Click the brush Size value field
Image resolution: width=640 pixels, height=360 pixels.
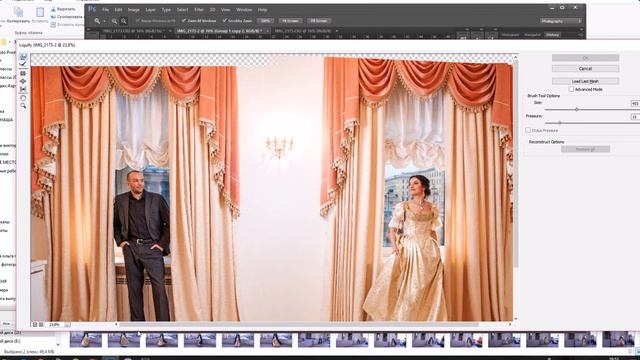click(x=636, y=103)
